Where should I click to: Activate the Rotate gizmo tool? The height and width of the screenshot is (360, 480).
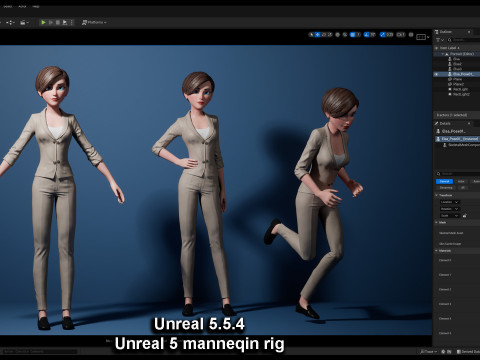[324, 34]
